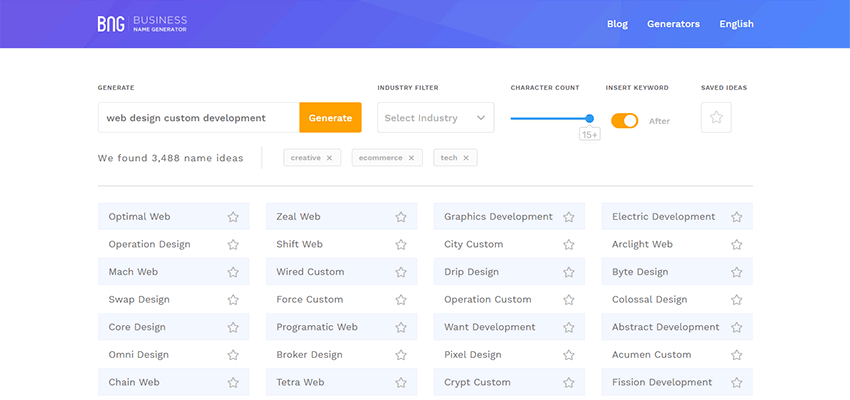
Task: Click the star beside Acumen Custom
Action: point(737,355)
